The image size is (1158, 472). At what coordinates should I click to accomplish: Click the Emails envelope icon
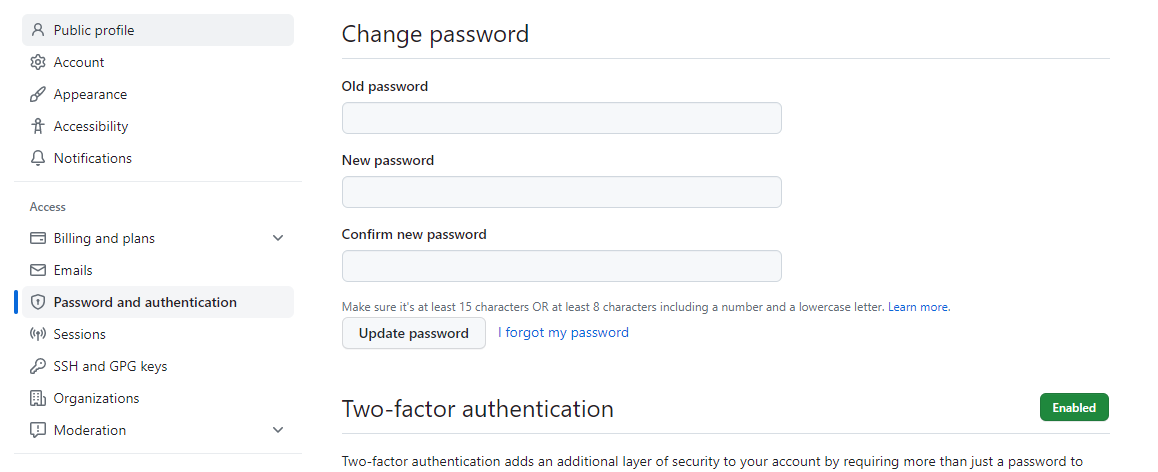(38, 270)
